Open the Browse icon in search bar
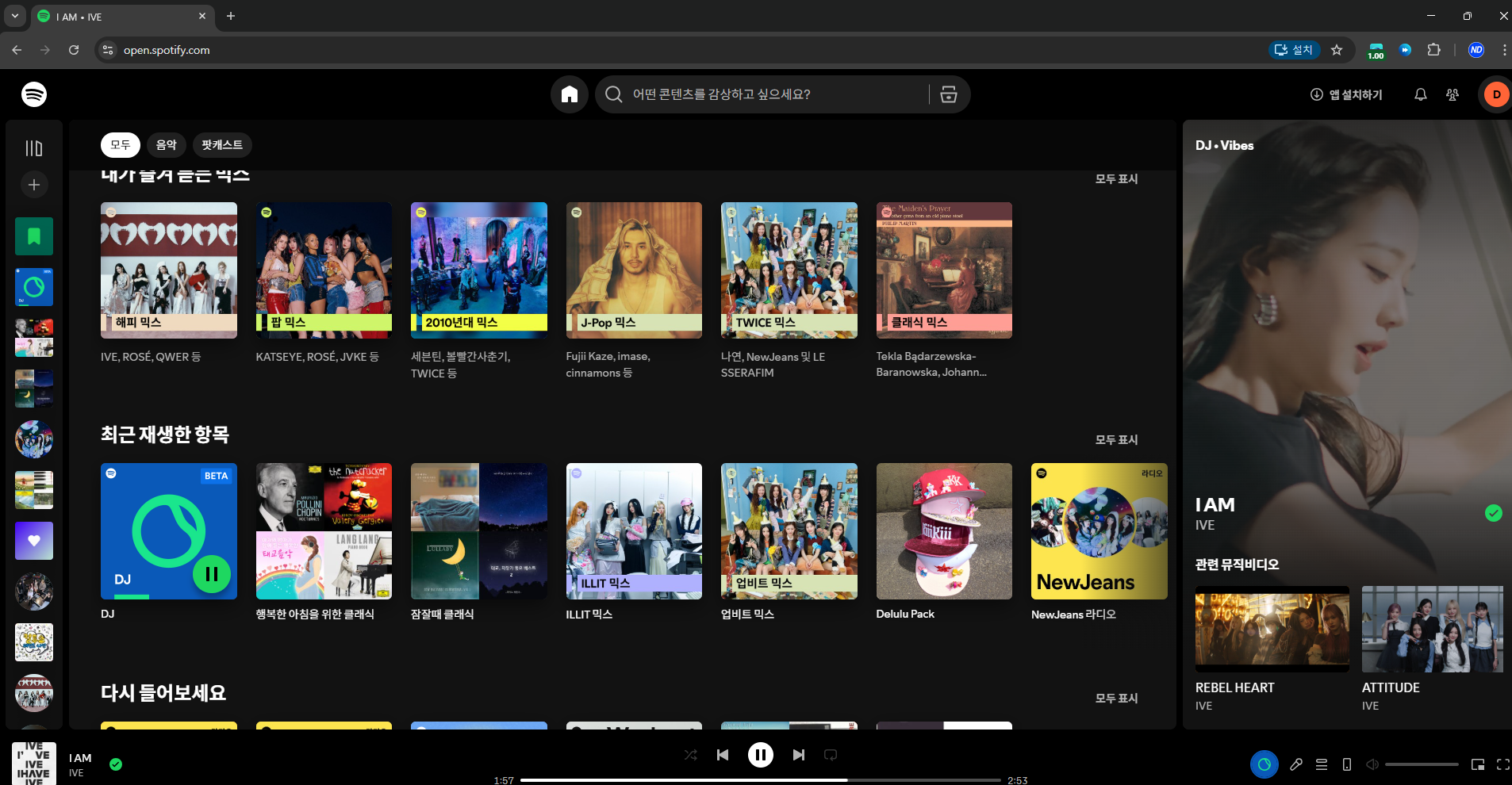 tap(948, 94)
